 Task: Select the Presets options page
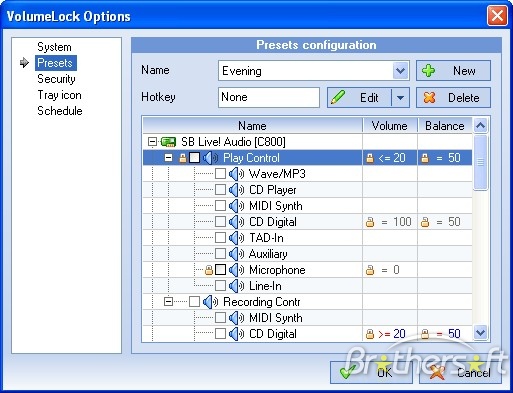55,63
